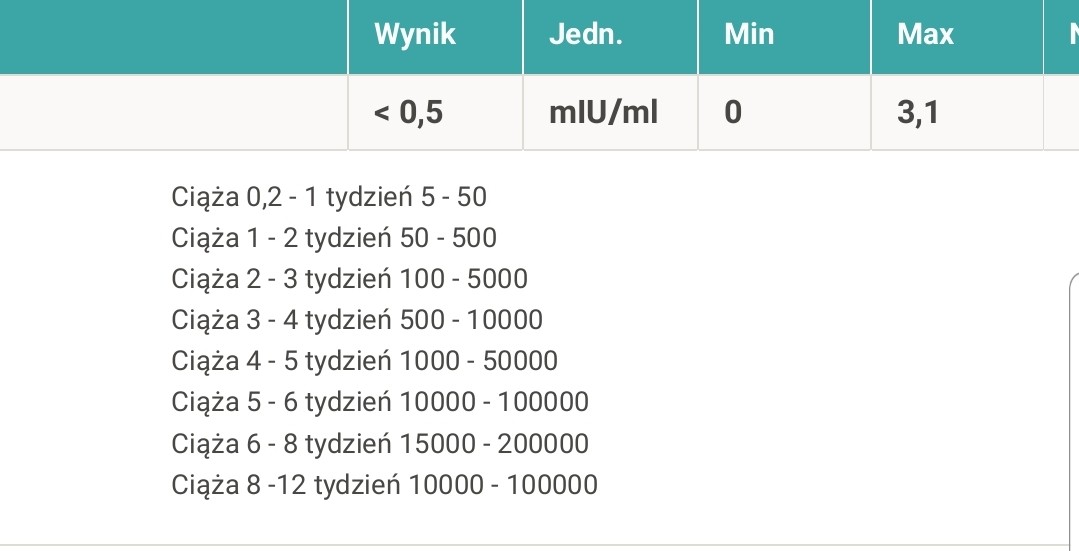Click the mIU/ml unit cell

click(x=604, y=112)
